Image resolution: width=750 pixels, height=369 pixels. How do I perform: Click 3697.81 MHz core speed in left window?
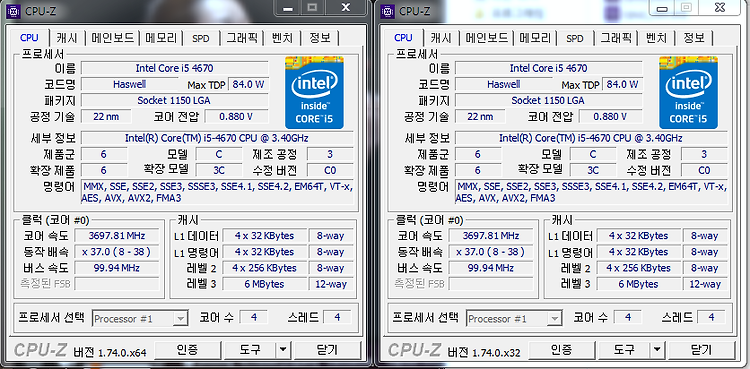point(117,235)
